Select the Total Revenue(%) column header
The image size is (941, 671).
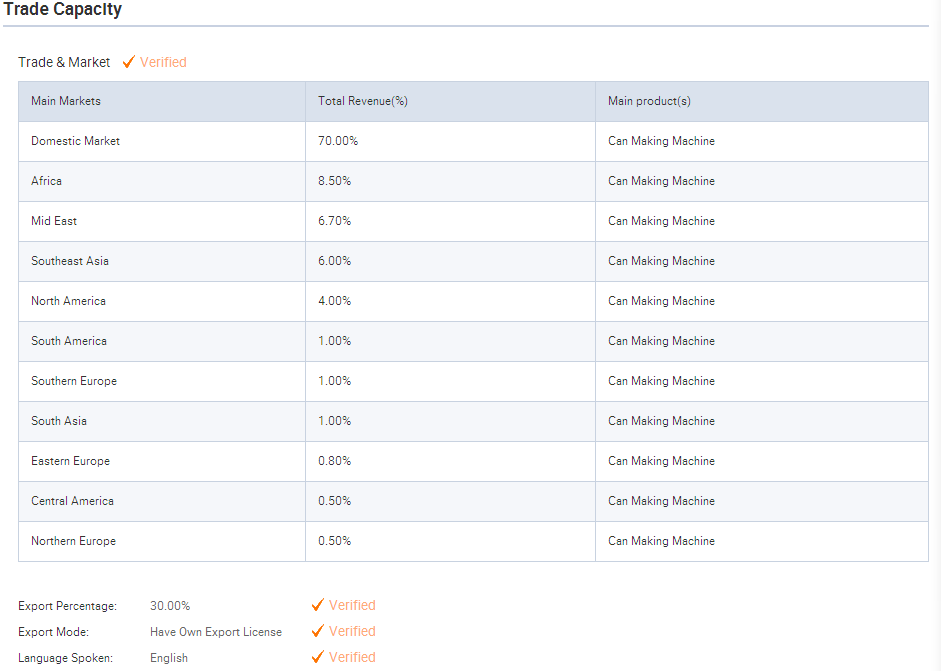coord(450,101)
